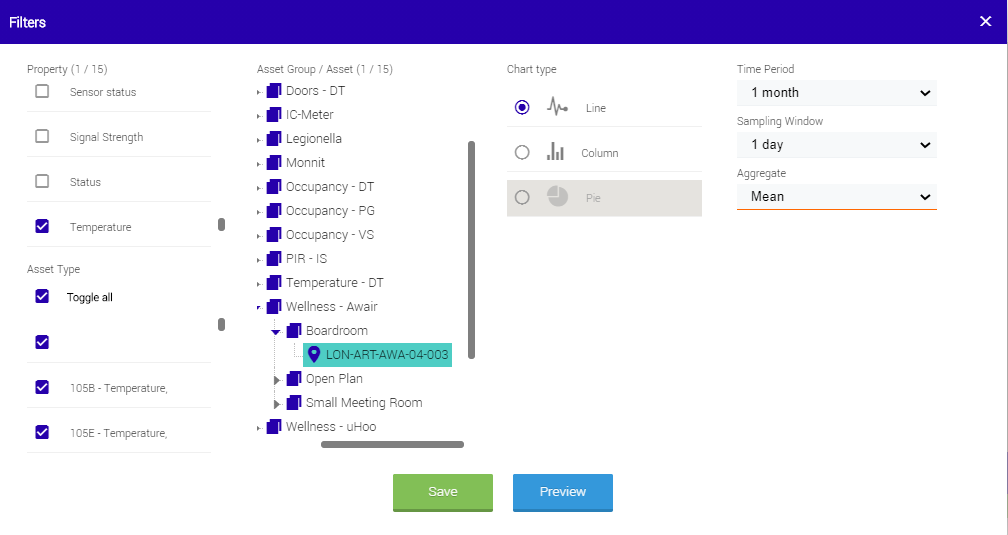
Task: Uncheck the unlabeled asset type checkbox below Toggle all
Action: pos(42,342)
